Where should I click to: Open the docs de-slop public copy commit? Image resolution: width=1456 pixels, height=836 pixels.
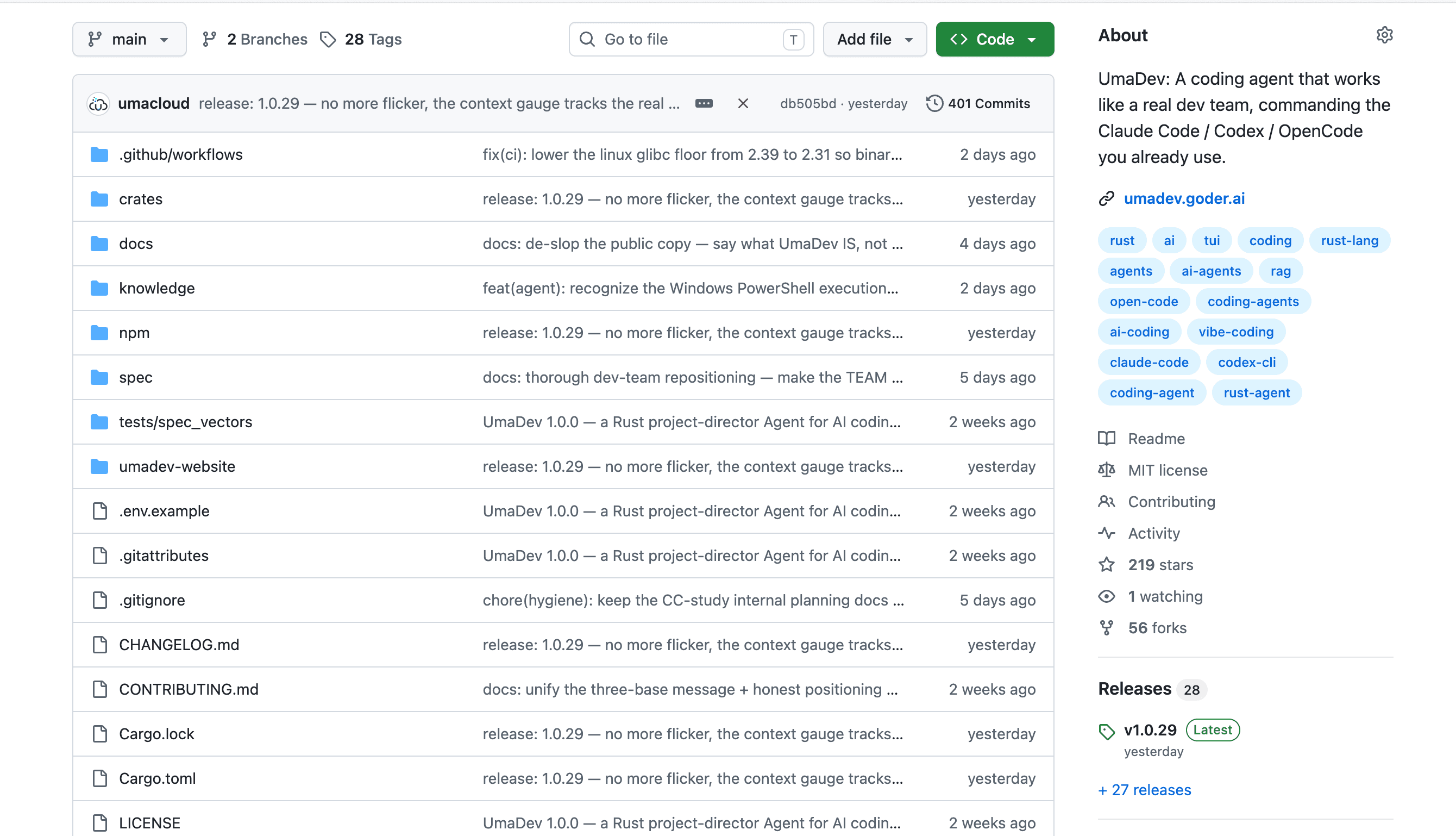click(x=693, y=244)
